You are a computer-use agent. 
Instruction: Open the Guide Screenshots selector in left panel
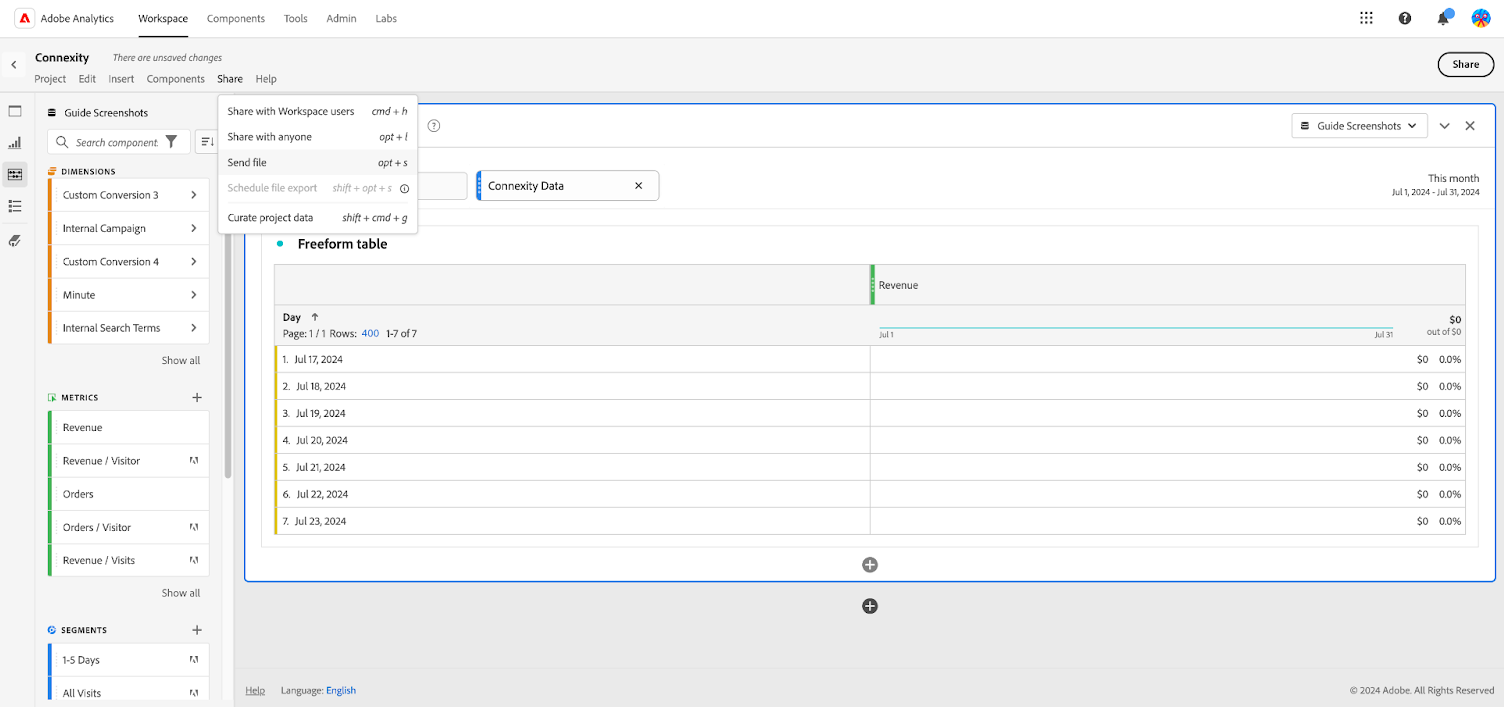98,113
